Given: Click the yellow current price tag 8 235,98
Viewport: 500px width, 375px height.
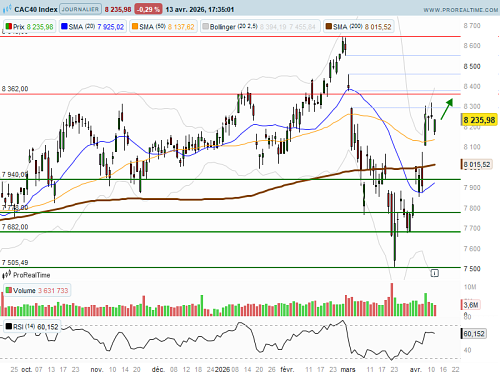Looking at the screenshot, I should point(479,120).
